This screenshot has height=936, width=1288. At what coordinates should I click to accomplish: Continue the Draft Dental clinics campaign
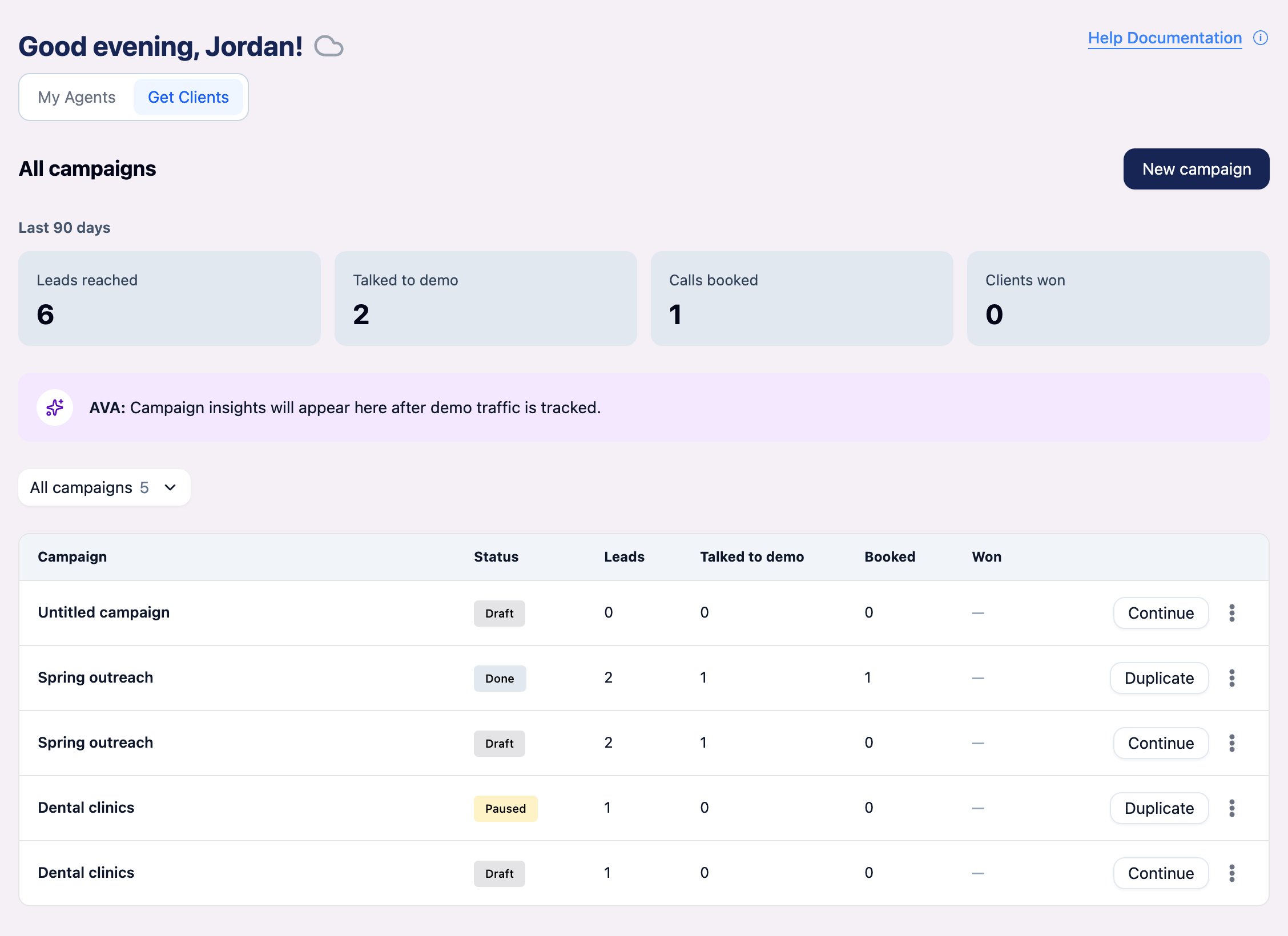tap(1161, 873)
